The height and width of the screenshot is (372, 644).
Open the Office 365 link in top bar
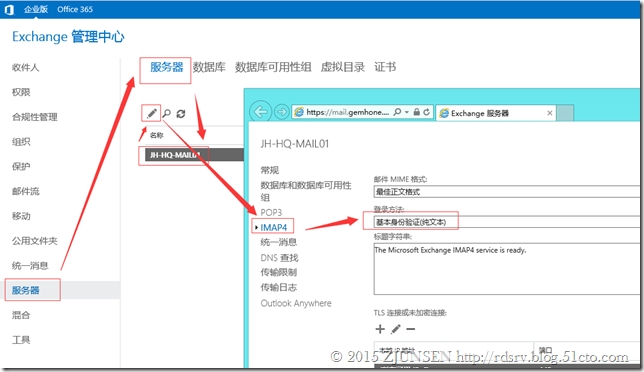tap(75, 9)
